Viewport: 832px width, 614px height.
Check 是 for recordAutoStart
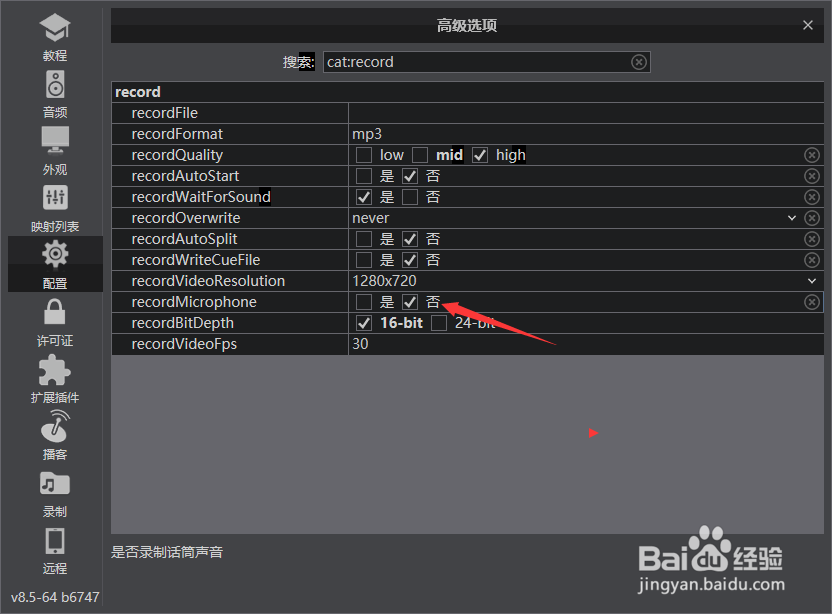click(363, 176)
